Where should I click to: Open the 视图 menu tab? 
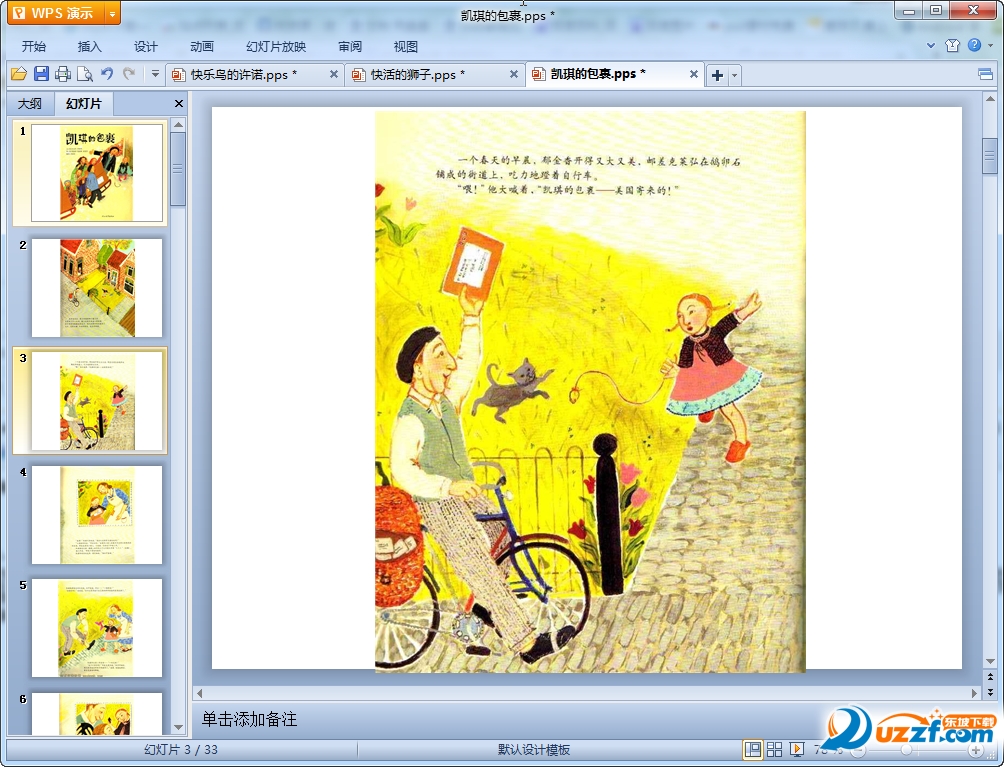coord(406,47)
